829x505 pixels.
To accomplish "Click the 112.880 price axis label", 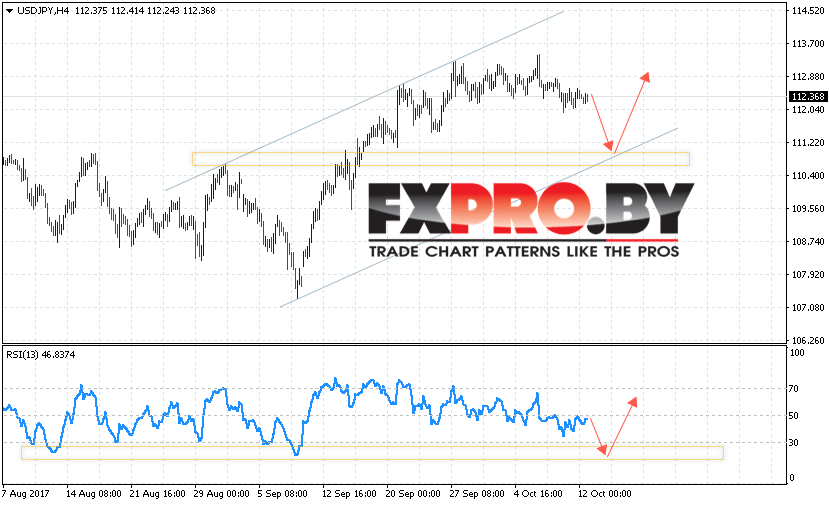I will tap(808, 77).
